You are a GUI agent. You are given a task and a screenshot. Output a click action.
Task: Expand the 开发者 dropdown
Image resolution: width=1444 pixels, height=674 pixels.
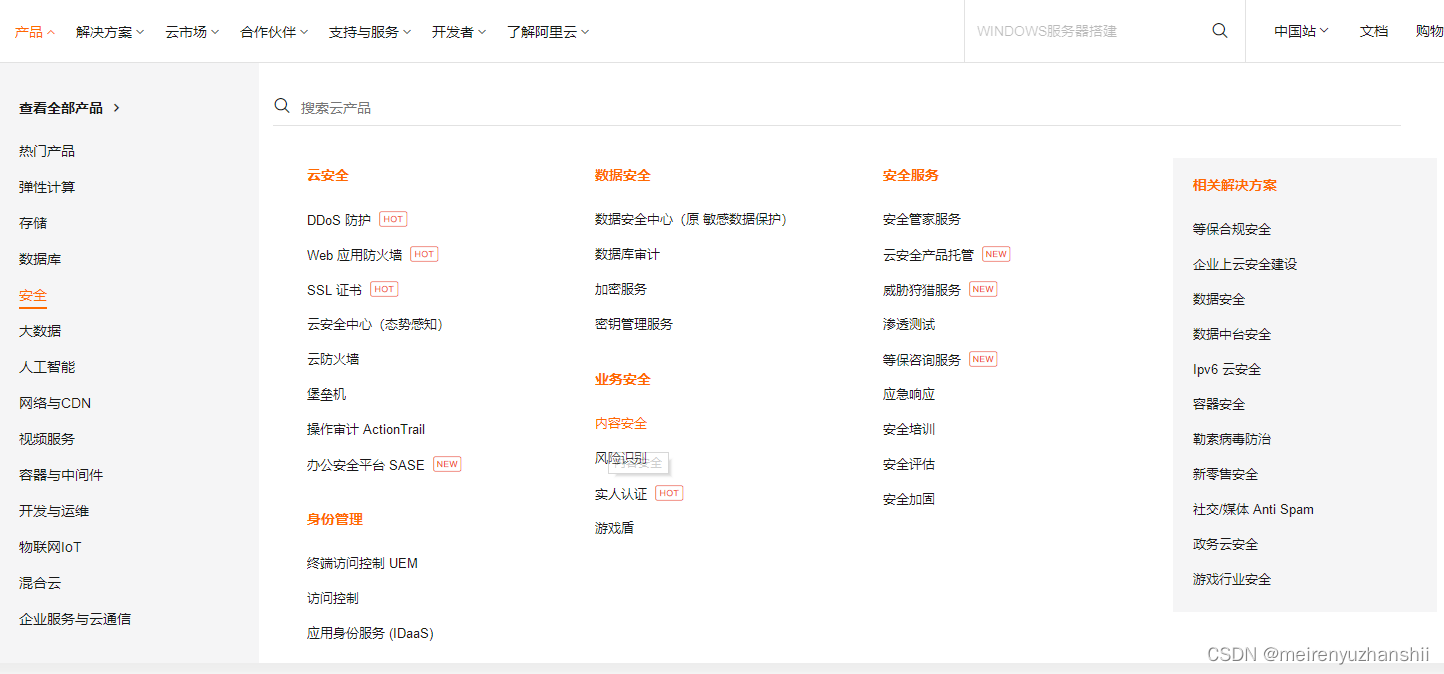pyautogui.click(x=459, y=32)
